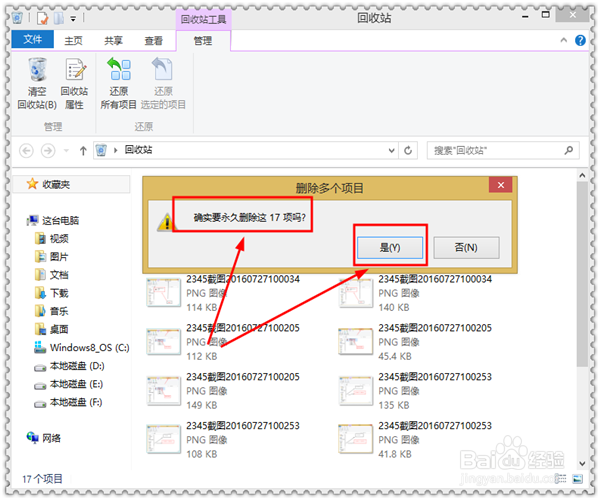The width and height of the screenshot is (600, 500).
Task: Click the '17 个项目' status bar text
Action: click(x=42, y=479)
